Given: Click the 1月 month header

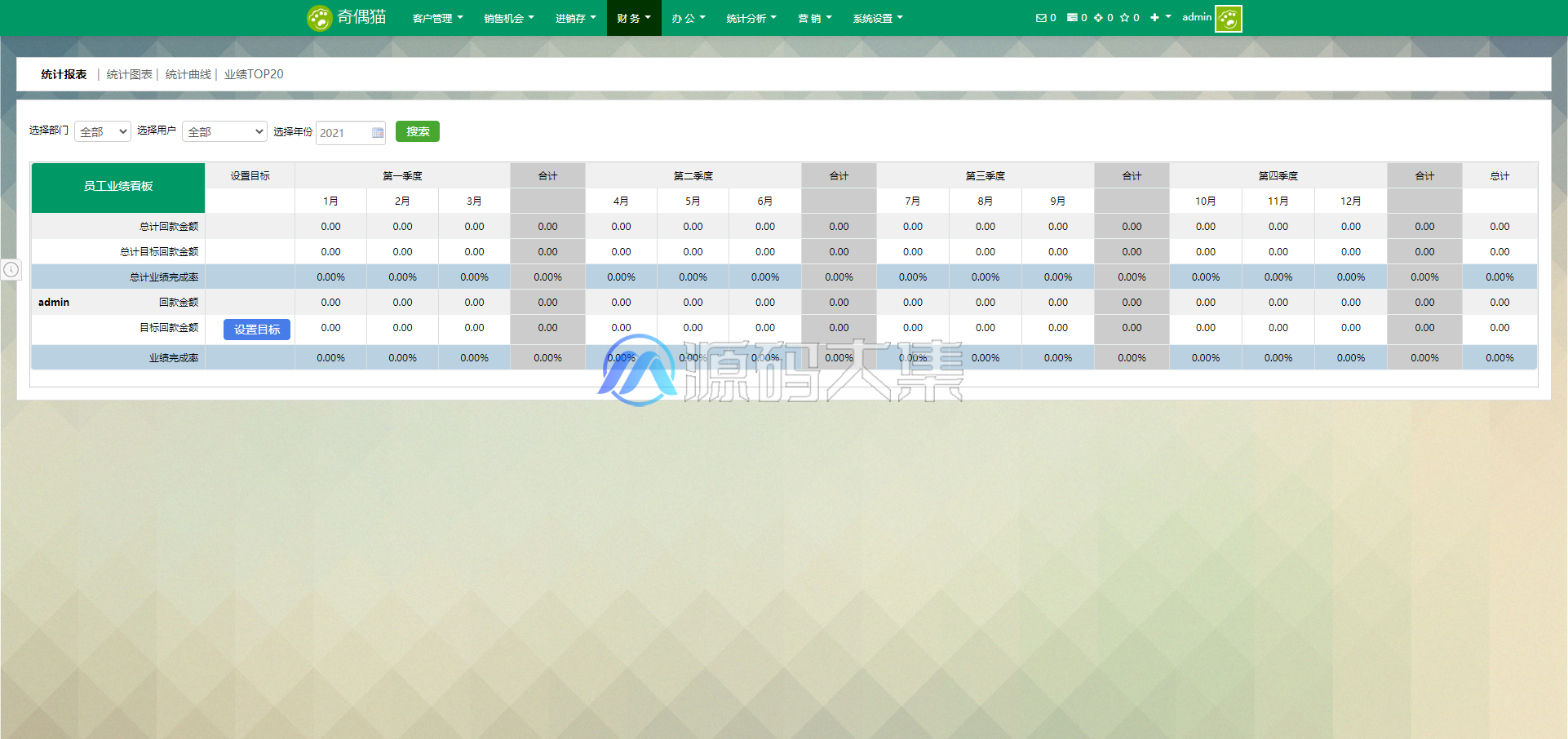Looking at the screenshot, I should tap(331, 201).
